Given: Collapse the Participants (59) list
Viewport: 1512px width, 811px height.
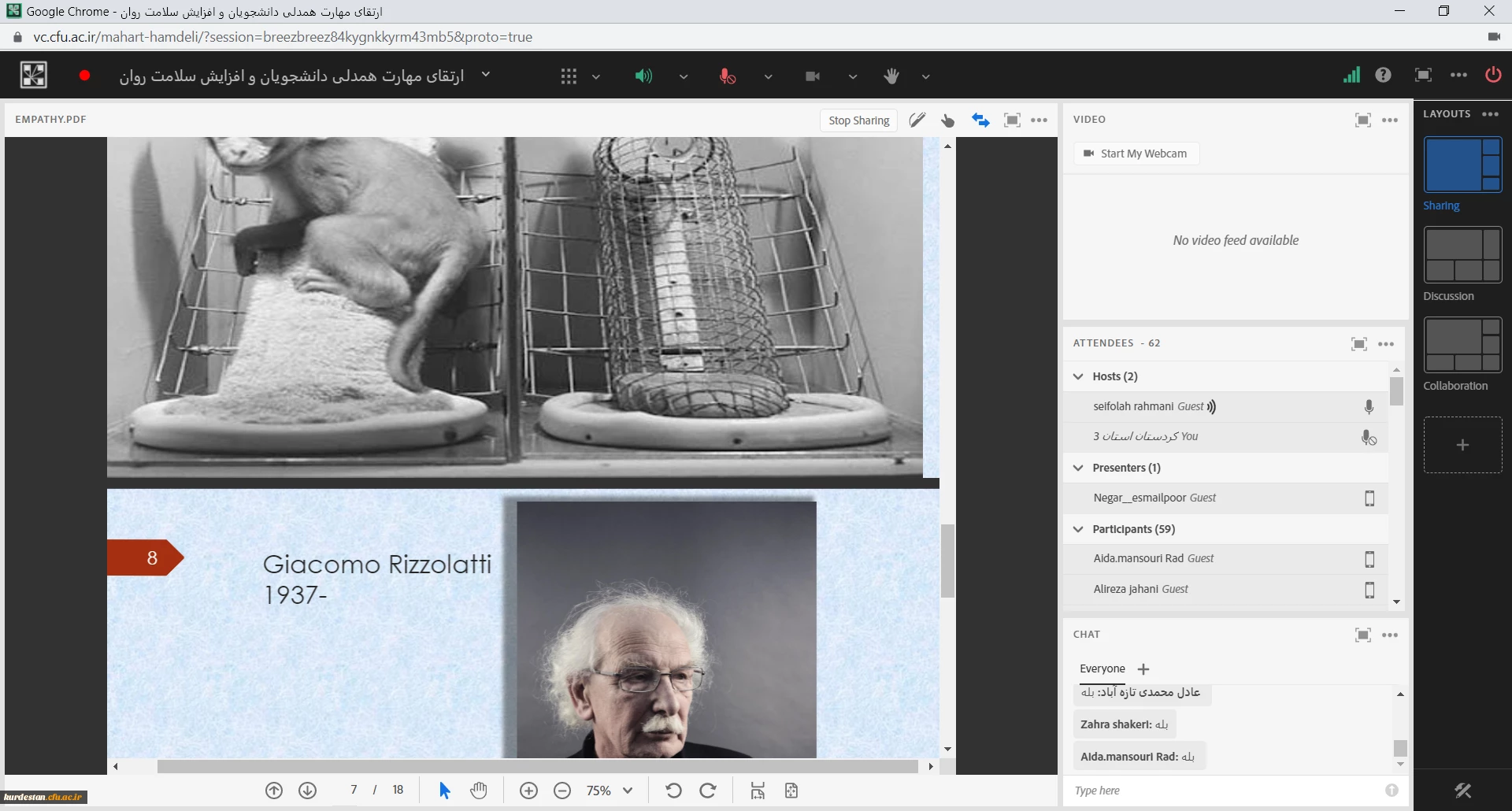Looking at the screenshot, I should (1078, 529).
